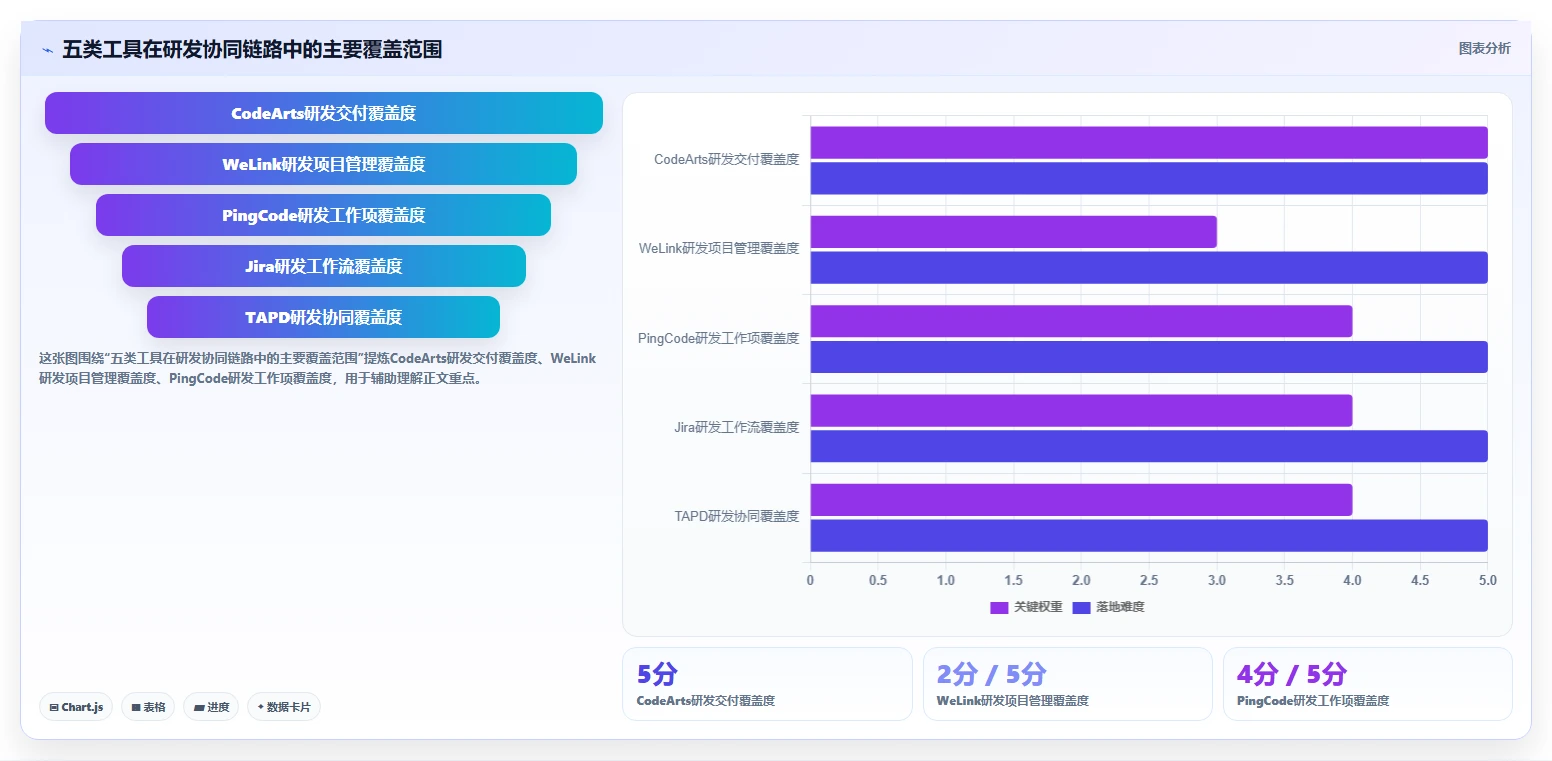The height and width of the screenshot is (761, 1552).
Task: Click the PingCode研发工作项覆盖度 funnel bar
Action: (324, 215)
